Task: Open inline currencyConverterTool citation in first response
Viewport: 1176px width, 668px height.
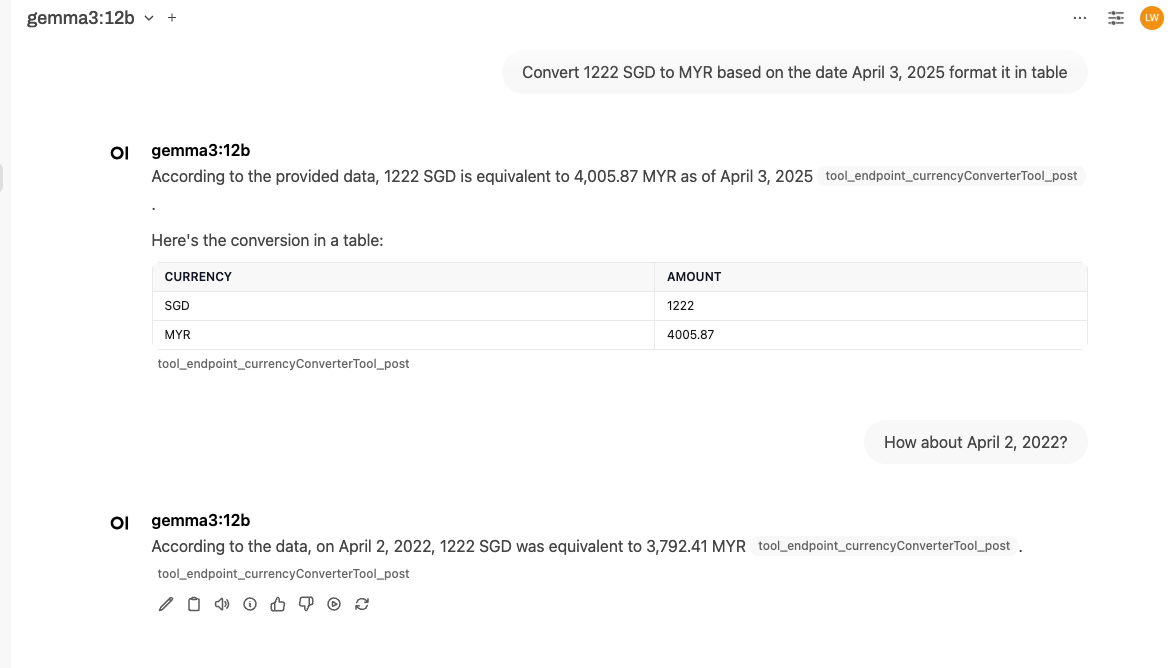Action: click(x=951, y=176)
